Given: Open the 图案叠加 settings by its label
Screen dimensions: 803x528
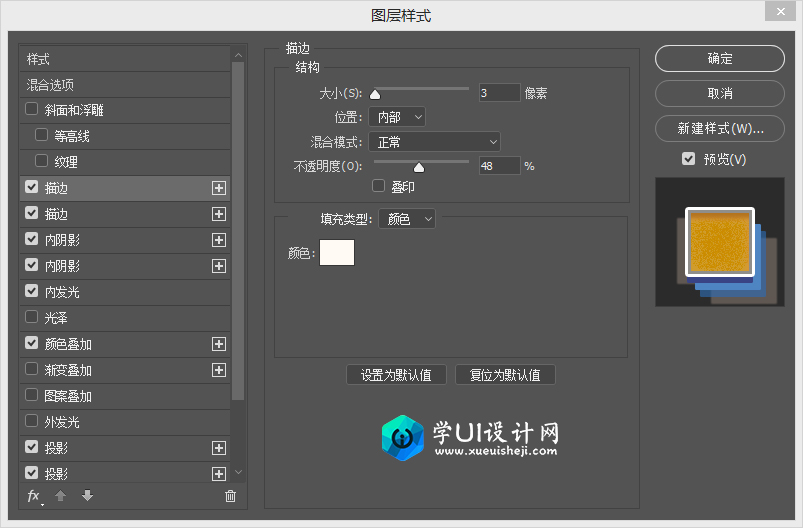Looking at the screenshot, I should 68,396.
